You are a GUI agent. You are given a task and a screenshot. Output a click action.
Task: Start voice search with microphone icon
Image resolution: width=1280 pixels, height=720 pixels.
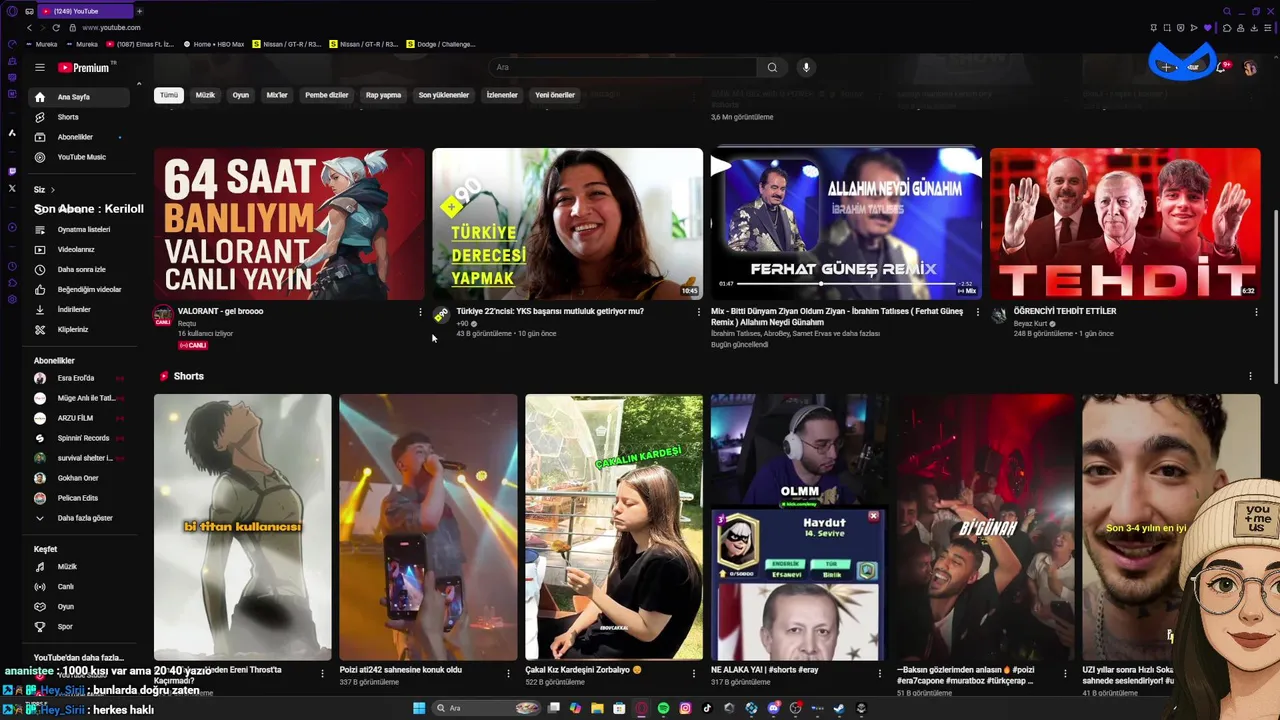[x=806, y=67]
